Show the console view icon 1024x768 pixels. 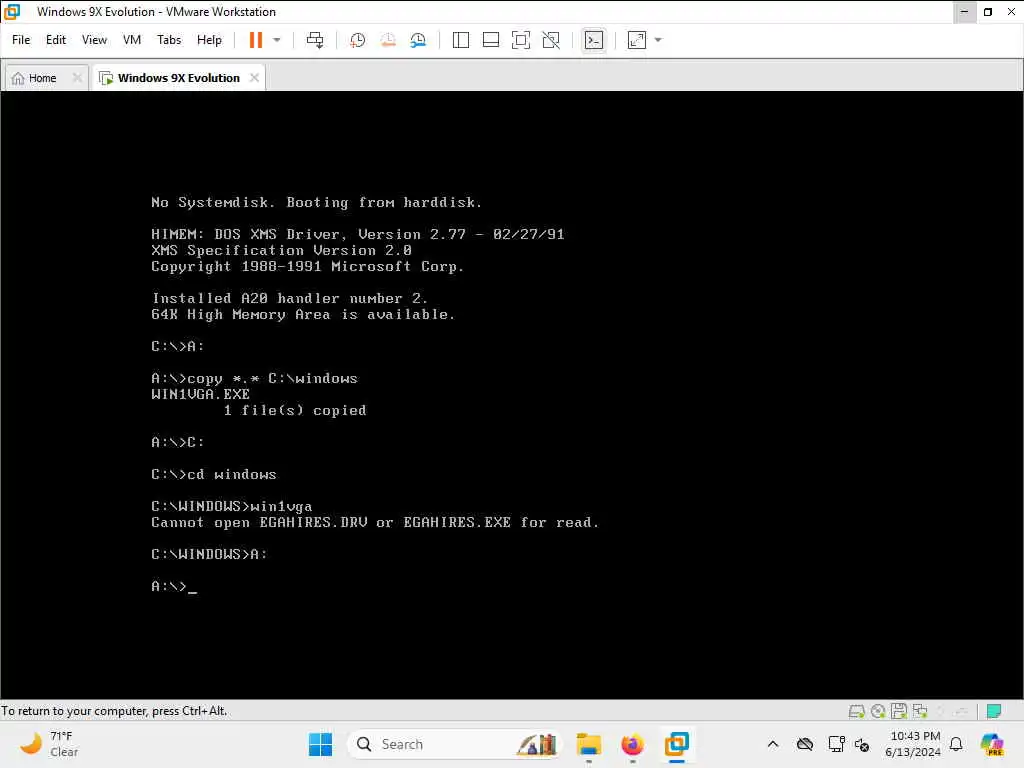click(x=594, y=40)
